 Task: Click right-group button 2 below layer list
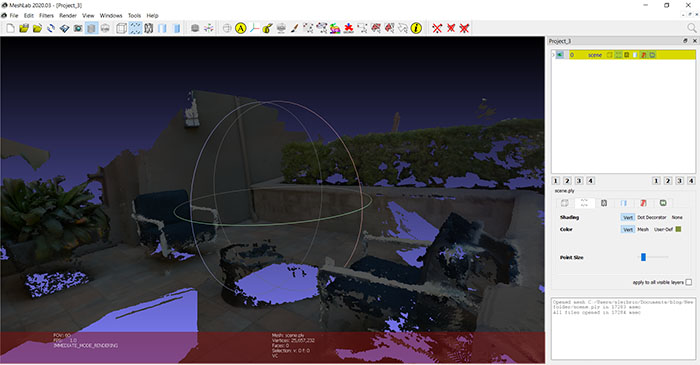pyautogui.click(x=668, y=181)
